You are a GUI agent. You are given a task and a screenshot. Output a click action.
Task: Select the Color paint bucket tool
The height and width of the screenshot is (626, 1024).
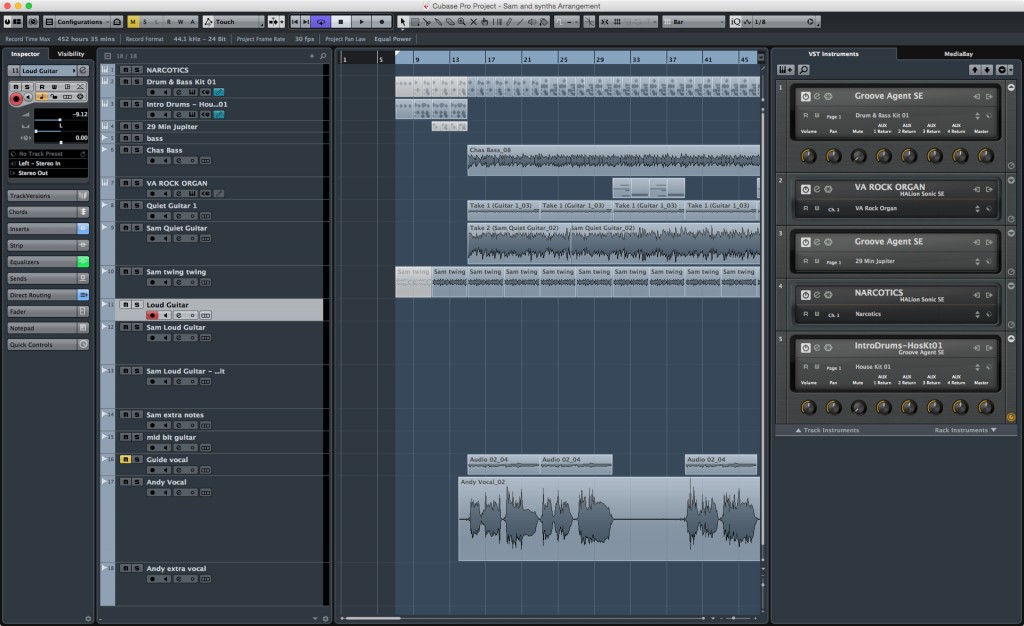[544, 22]
